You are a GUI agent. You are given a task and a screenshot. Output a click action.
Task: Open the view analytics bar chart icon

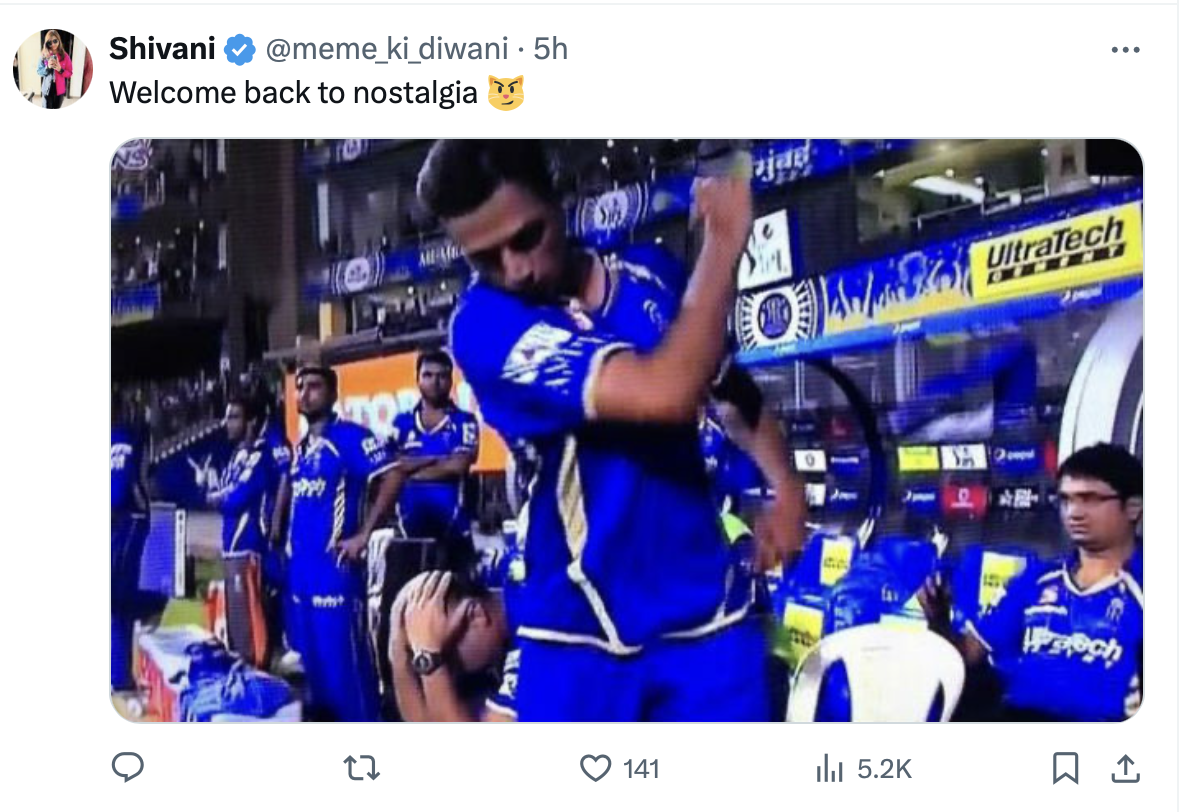click(x=829, y=768)
